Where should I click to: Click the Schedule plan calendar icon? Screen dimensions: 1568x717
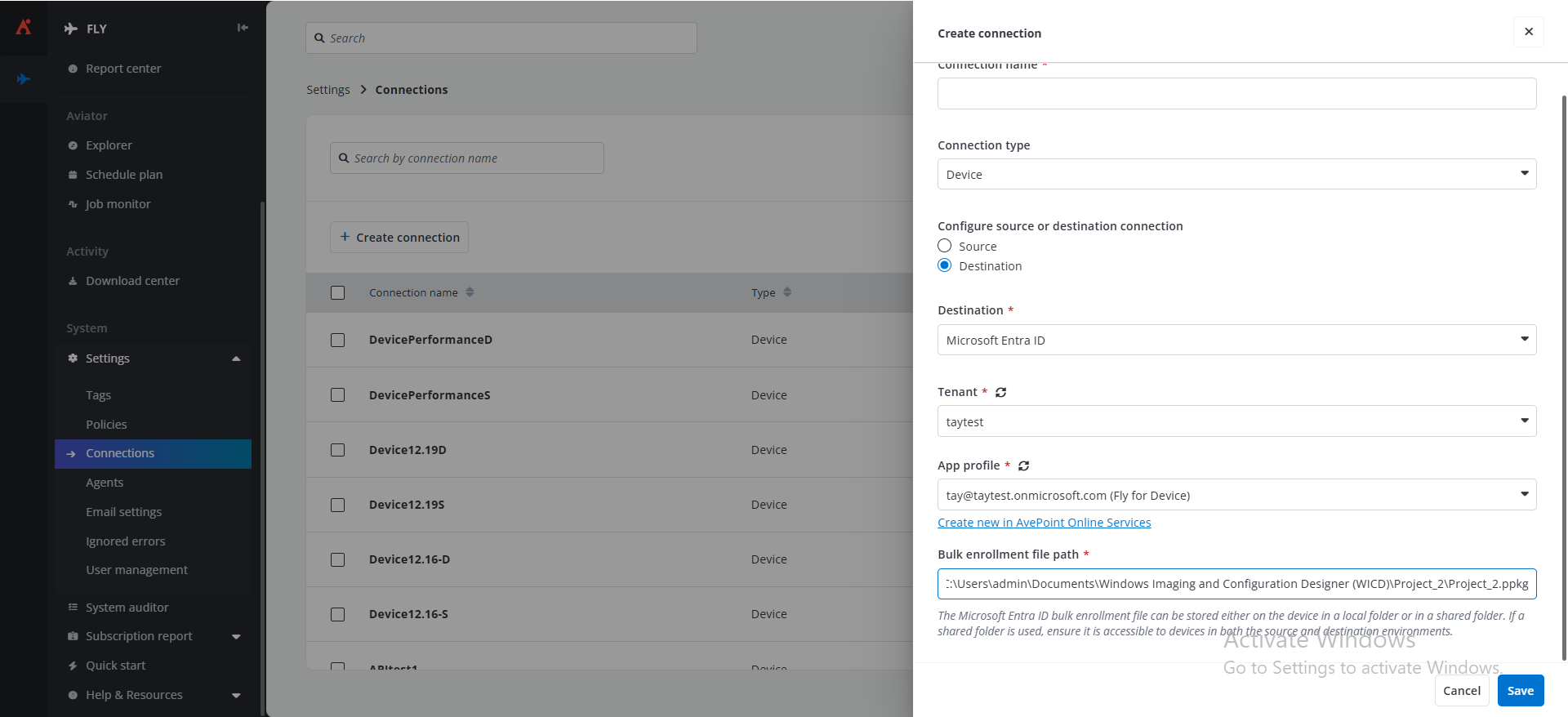(x=73, y=175)
